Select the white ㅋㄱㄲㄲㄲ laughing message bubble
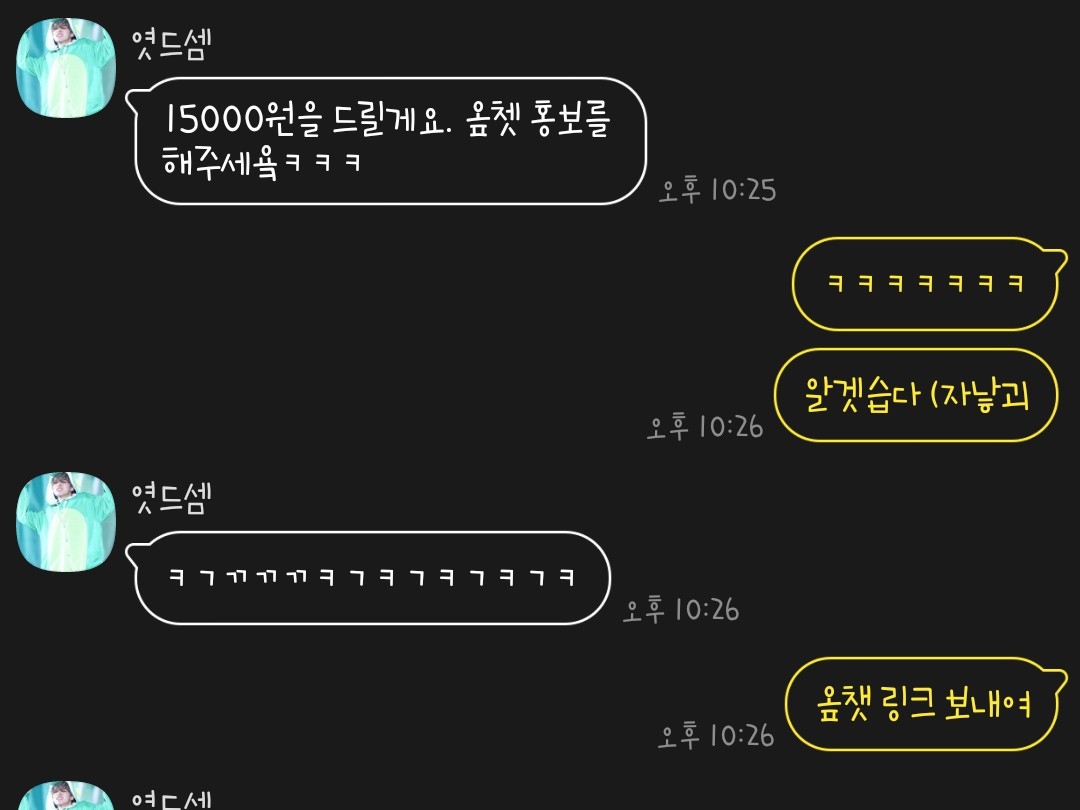The image size is (1080, 810). click(368, 578)
